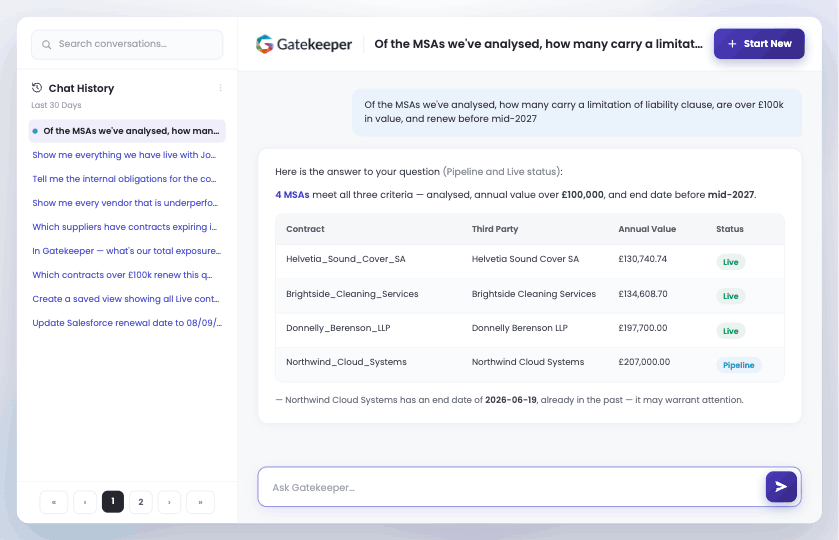Click third party Helvetia Sound Cover SA
839x540 pixels.
[x=525, y=259]
